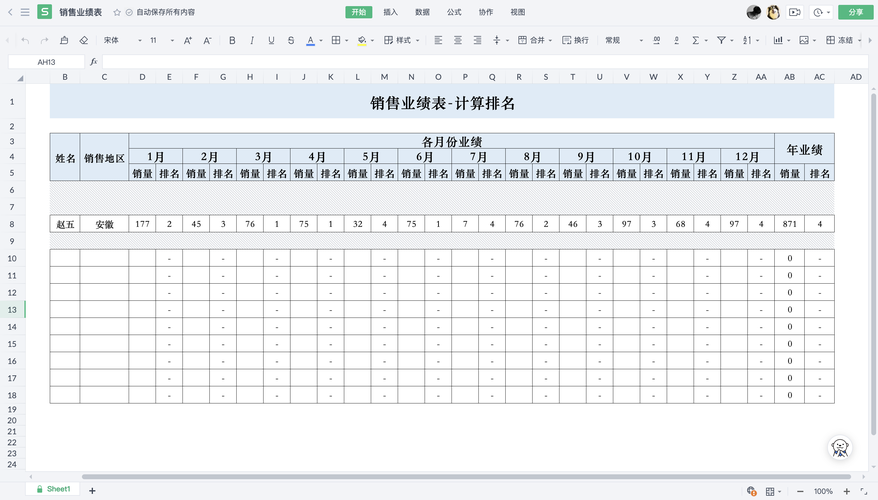This screenshot has height=500, width=878.
Task: Open the 合并 merge dropdown arrow
Action: pos(550,40)
